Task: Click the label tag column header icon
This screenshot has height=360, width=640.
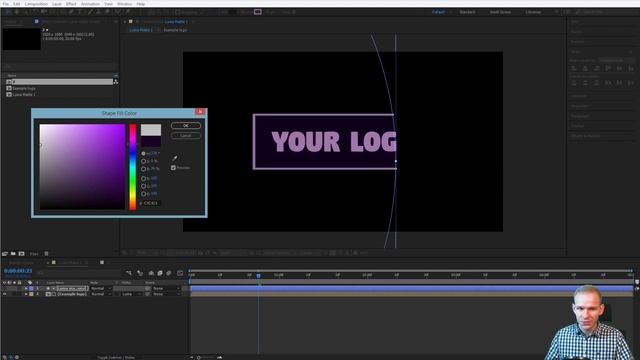Action: pos(30,282)
